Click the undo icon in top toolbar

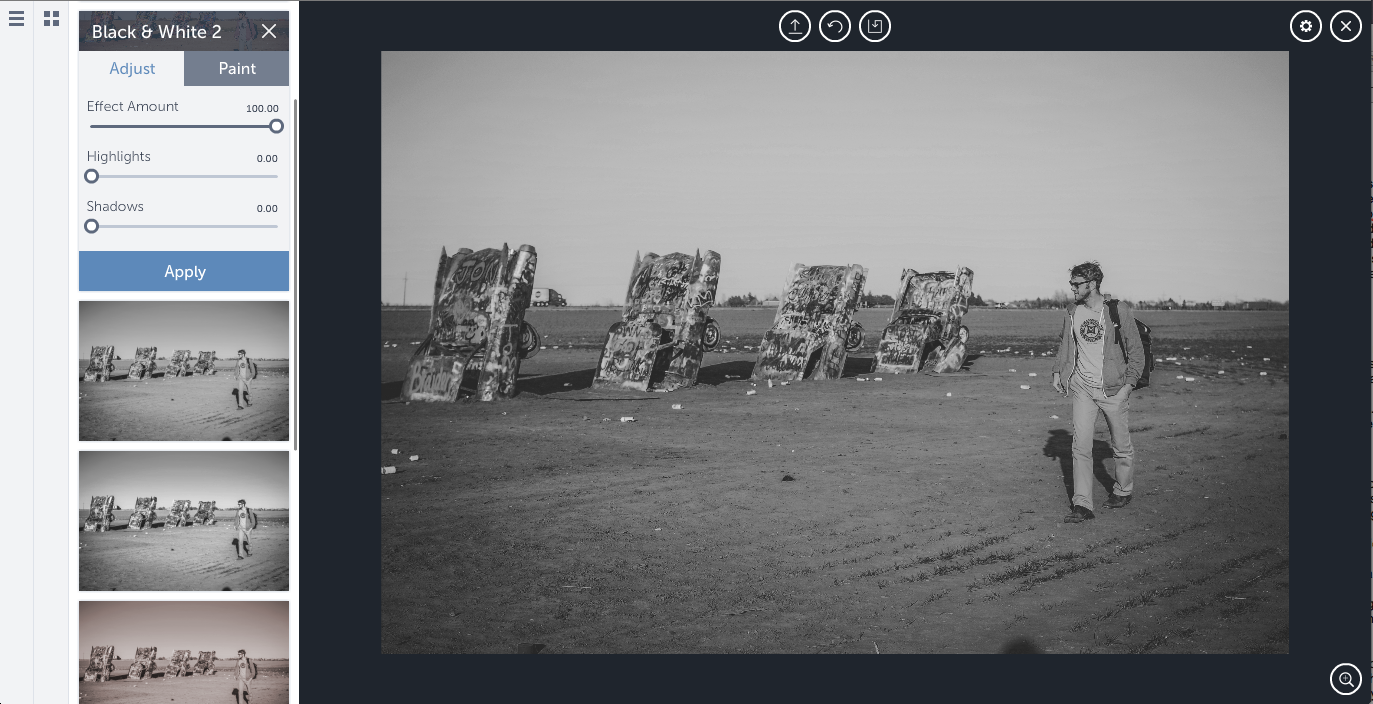click(x=835, y=26)
